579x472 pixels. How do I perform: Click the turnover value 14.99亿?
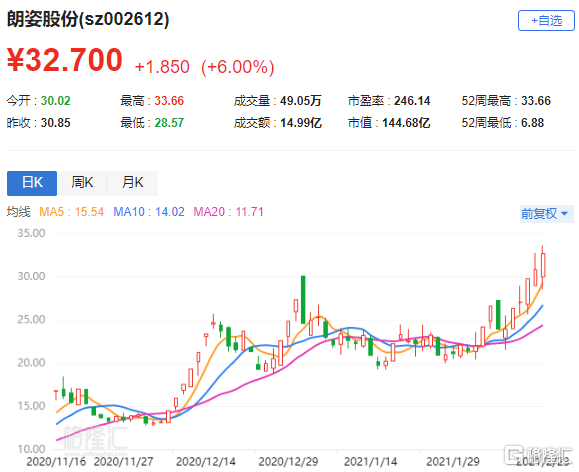(x=301, y=123)
